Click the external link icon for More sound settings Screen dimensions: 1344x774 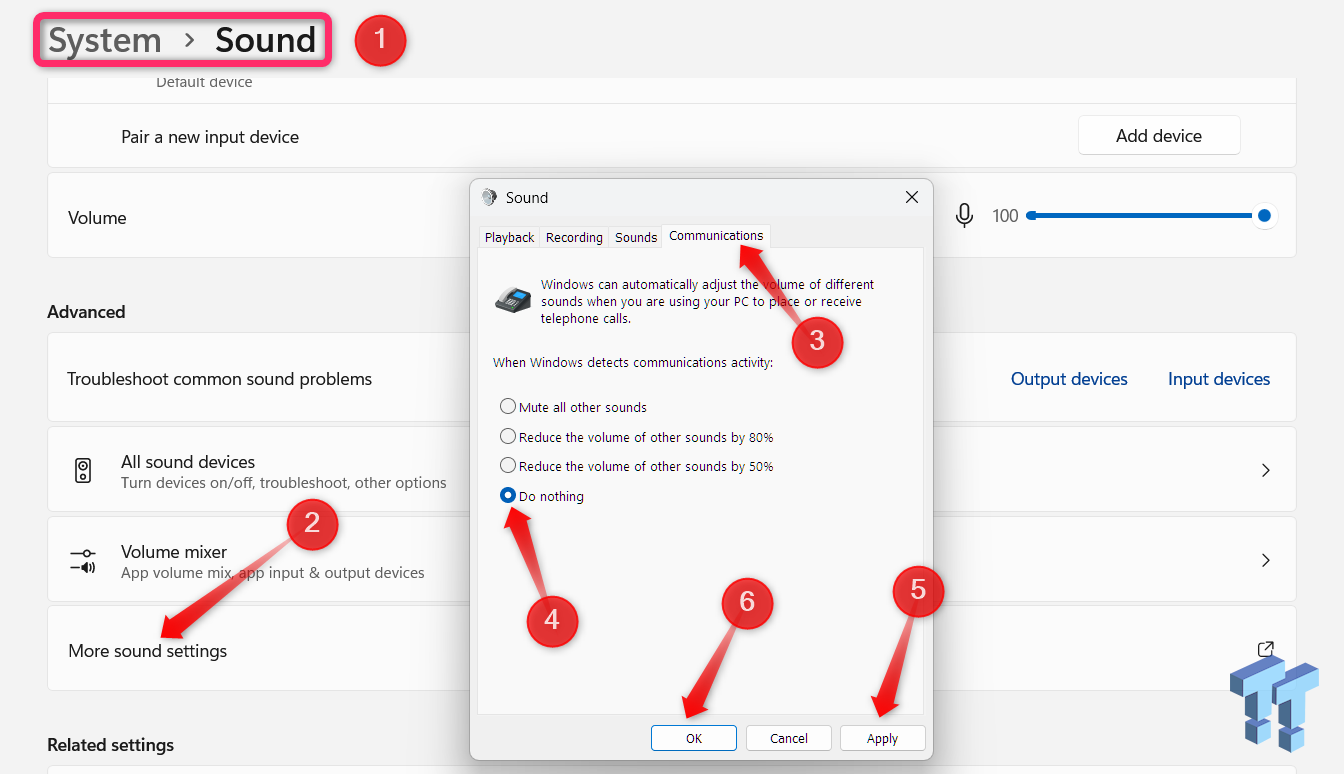(x=1265, y=649)
